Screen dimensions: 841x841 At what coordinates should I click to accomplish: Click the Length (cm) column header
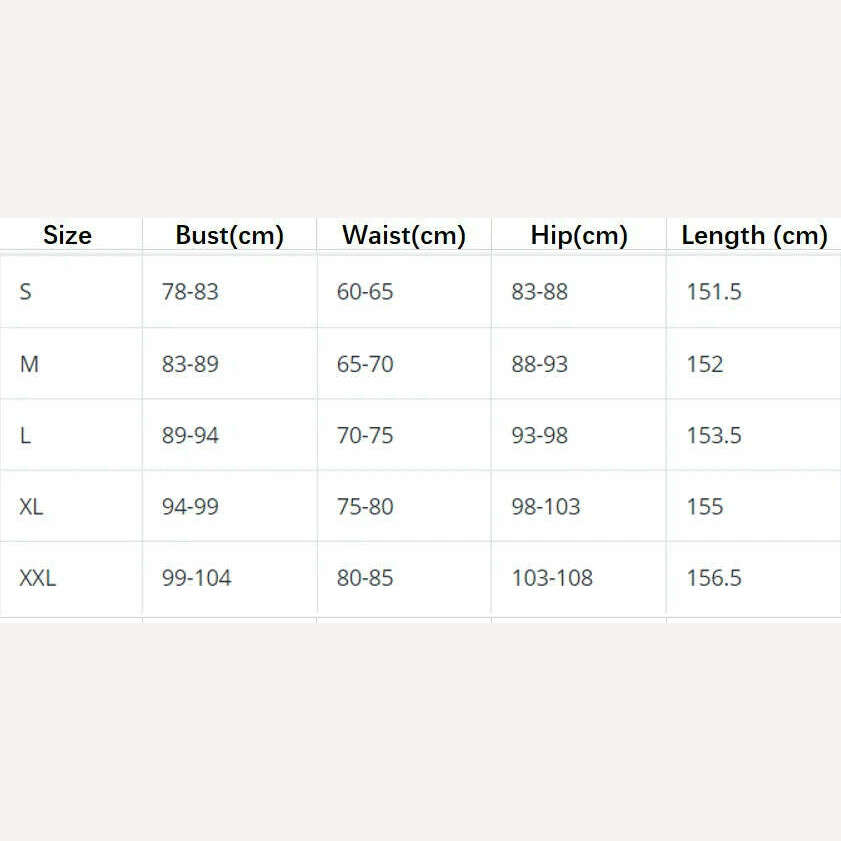pos(754,236)
